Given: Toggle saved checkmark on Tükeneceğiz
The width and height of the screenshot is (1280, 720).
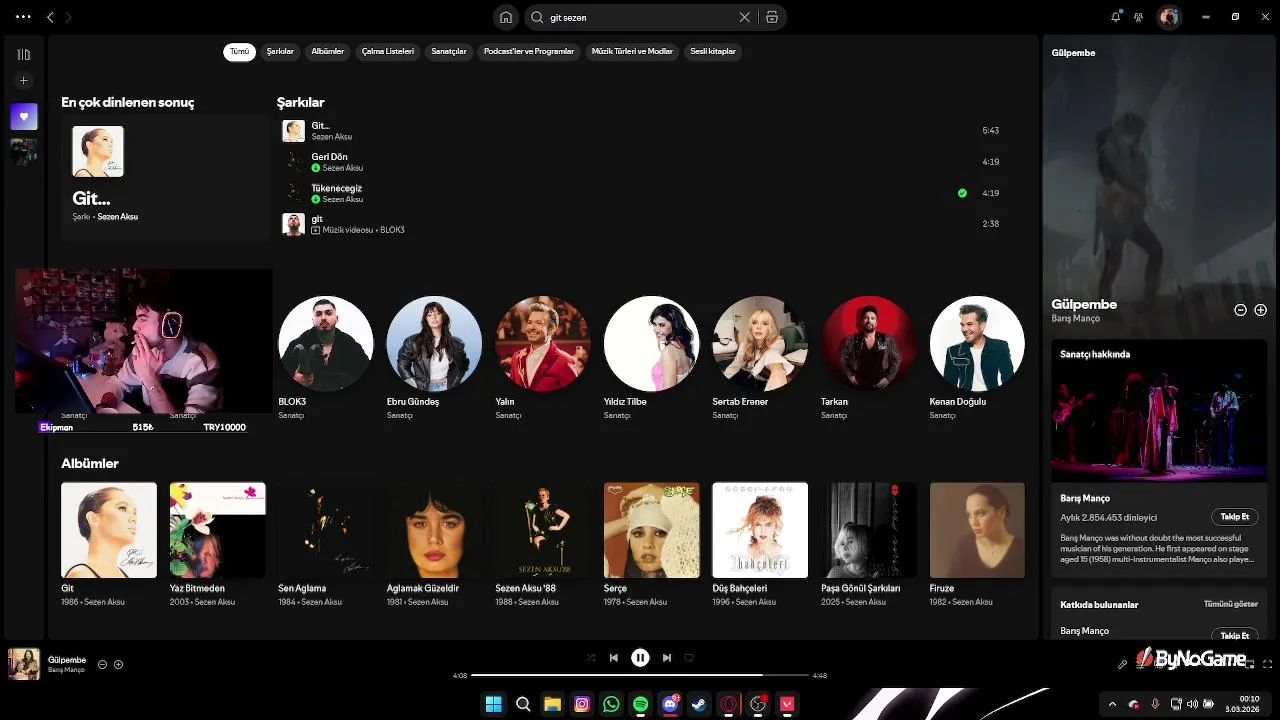Looking at the screenshot, I should (962, 193).
